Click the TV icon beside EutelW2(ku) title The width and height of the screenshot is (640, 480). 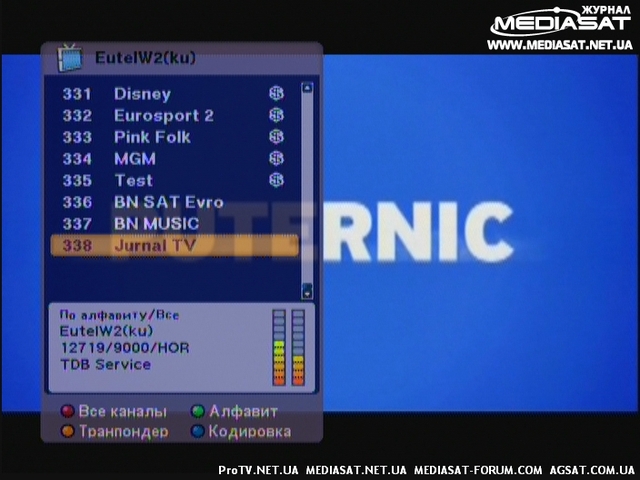point(69,58)
